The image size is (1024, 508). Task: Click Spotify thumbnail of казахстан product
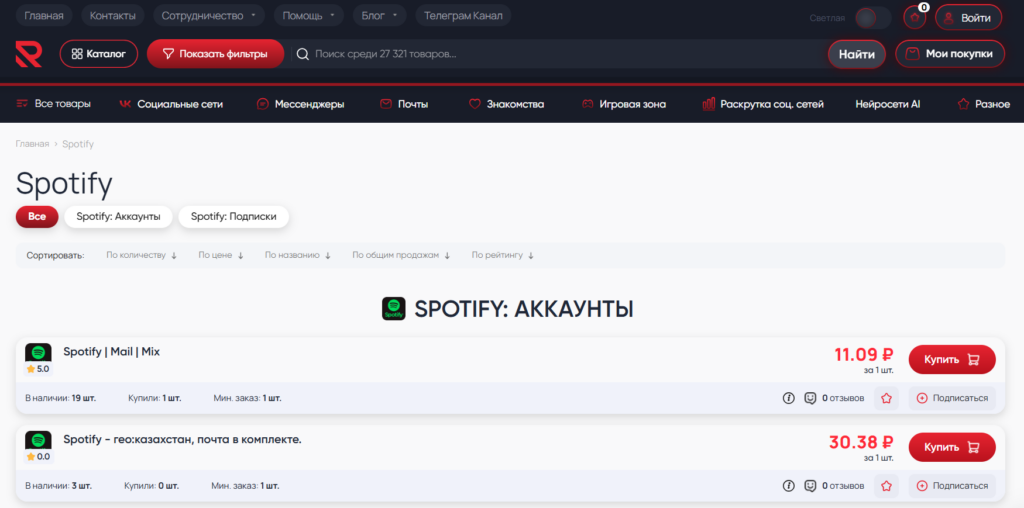[x=39, y=441]
